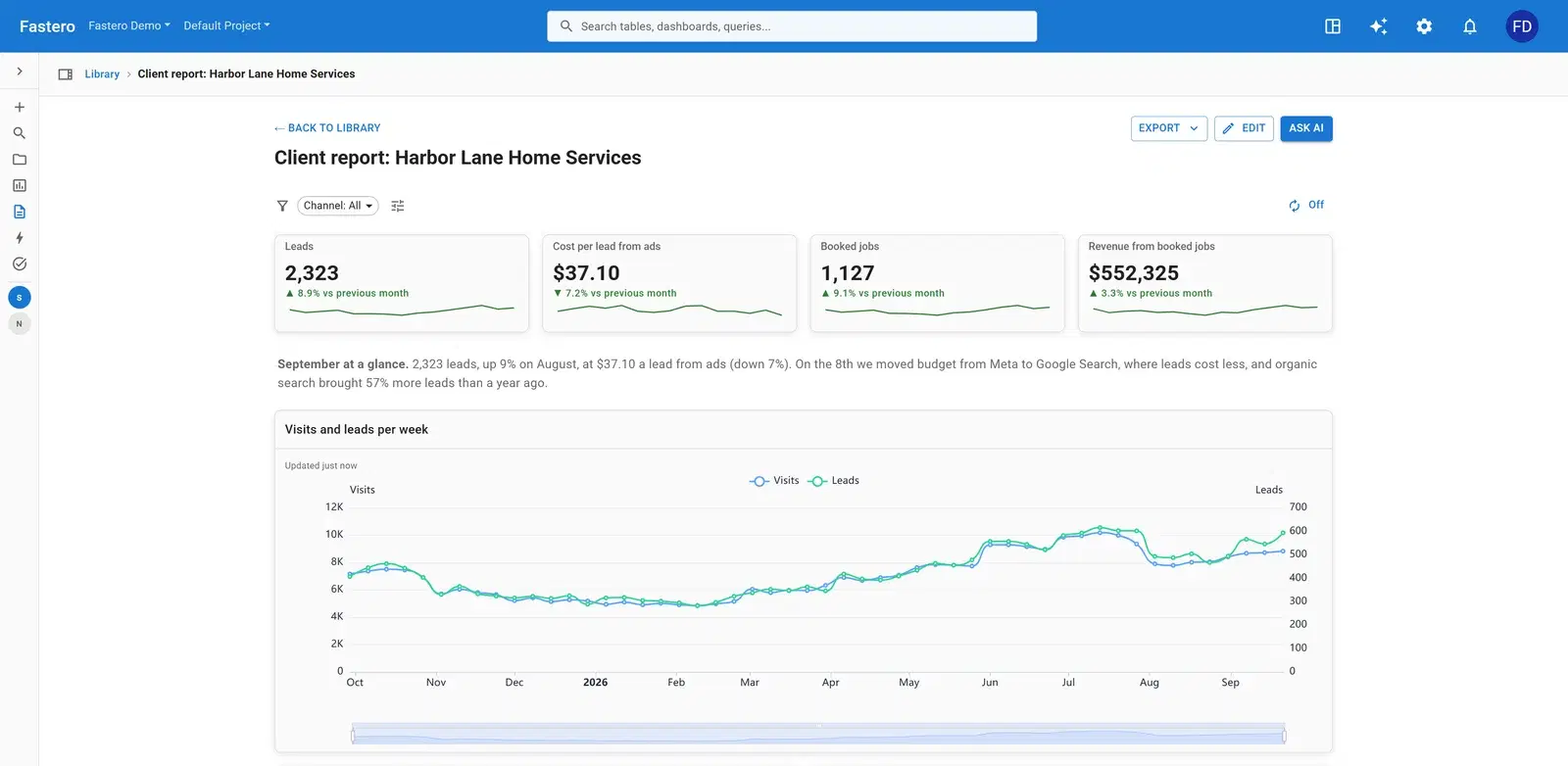The image size is (1568, 766).
Task: Open the settings gear in the header
Action: 1424,26
